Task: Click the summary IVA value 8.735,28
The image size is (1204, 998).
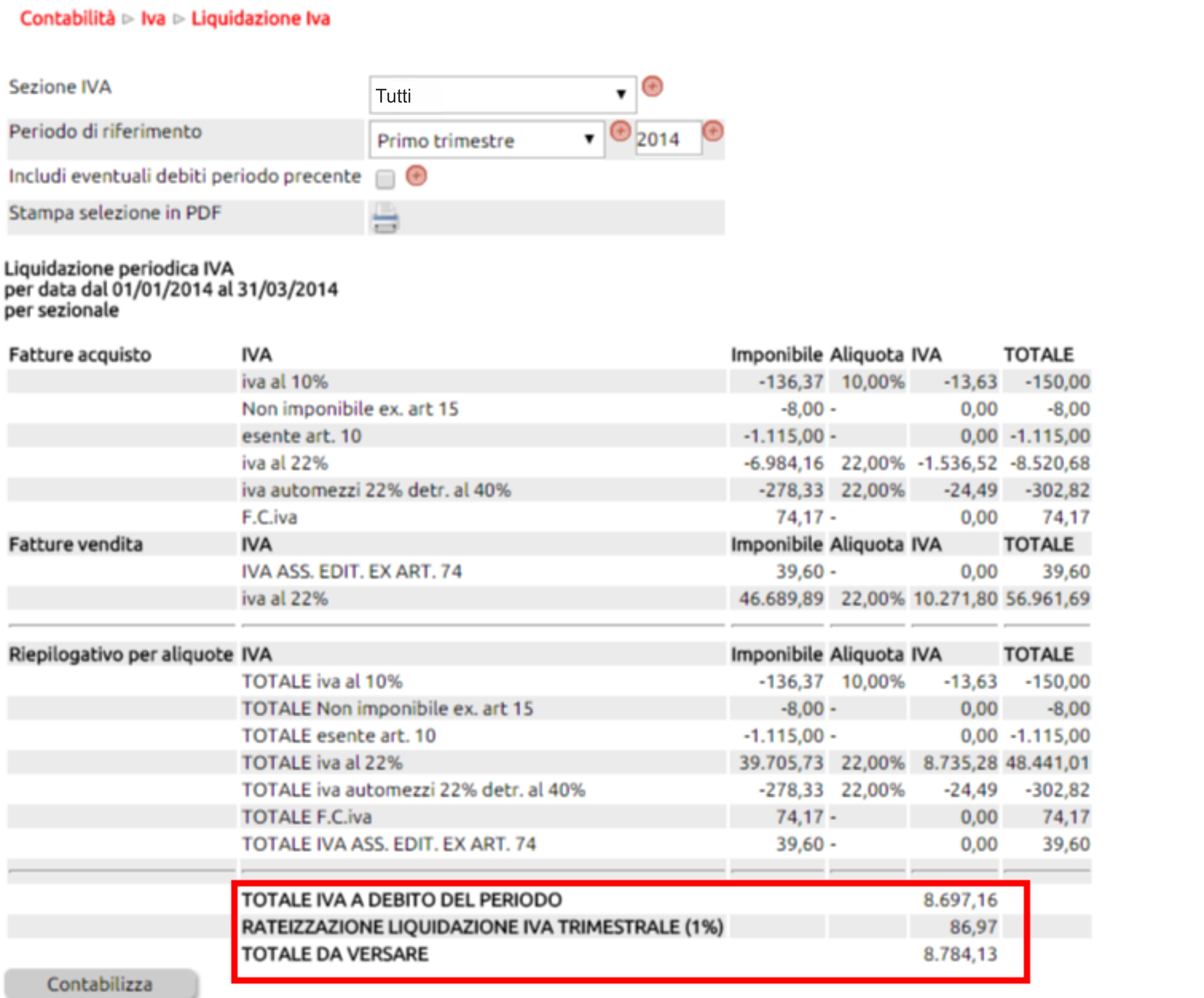Action: coord(960,762)
